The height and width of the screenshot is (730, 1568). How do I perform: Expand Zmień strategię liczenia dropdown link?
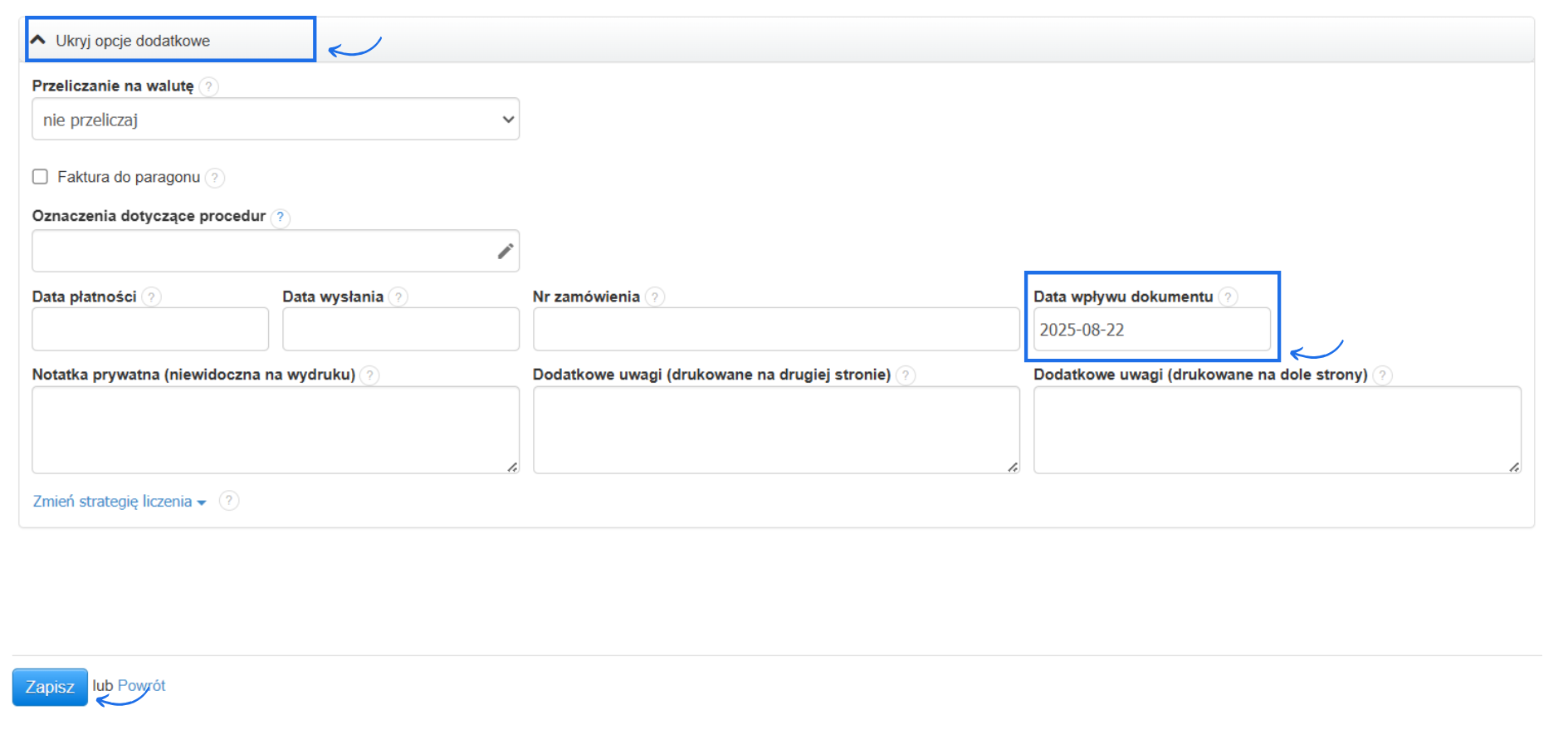click(118, 502)
